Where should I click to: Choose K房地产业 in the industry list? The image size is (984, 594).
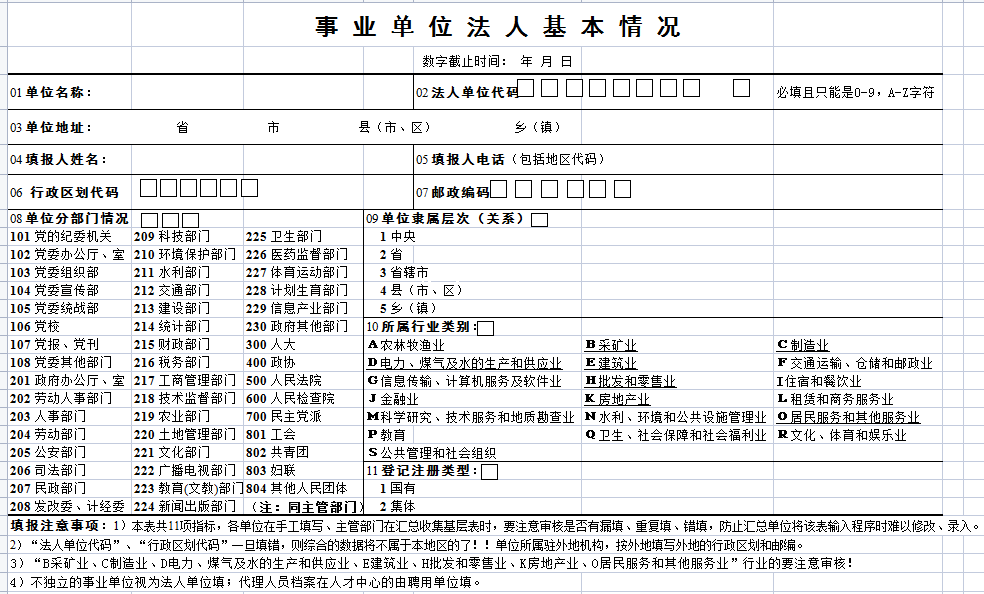pyautogui.click(x=616, y=399)
